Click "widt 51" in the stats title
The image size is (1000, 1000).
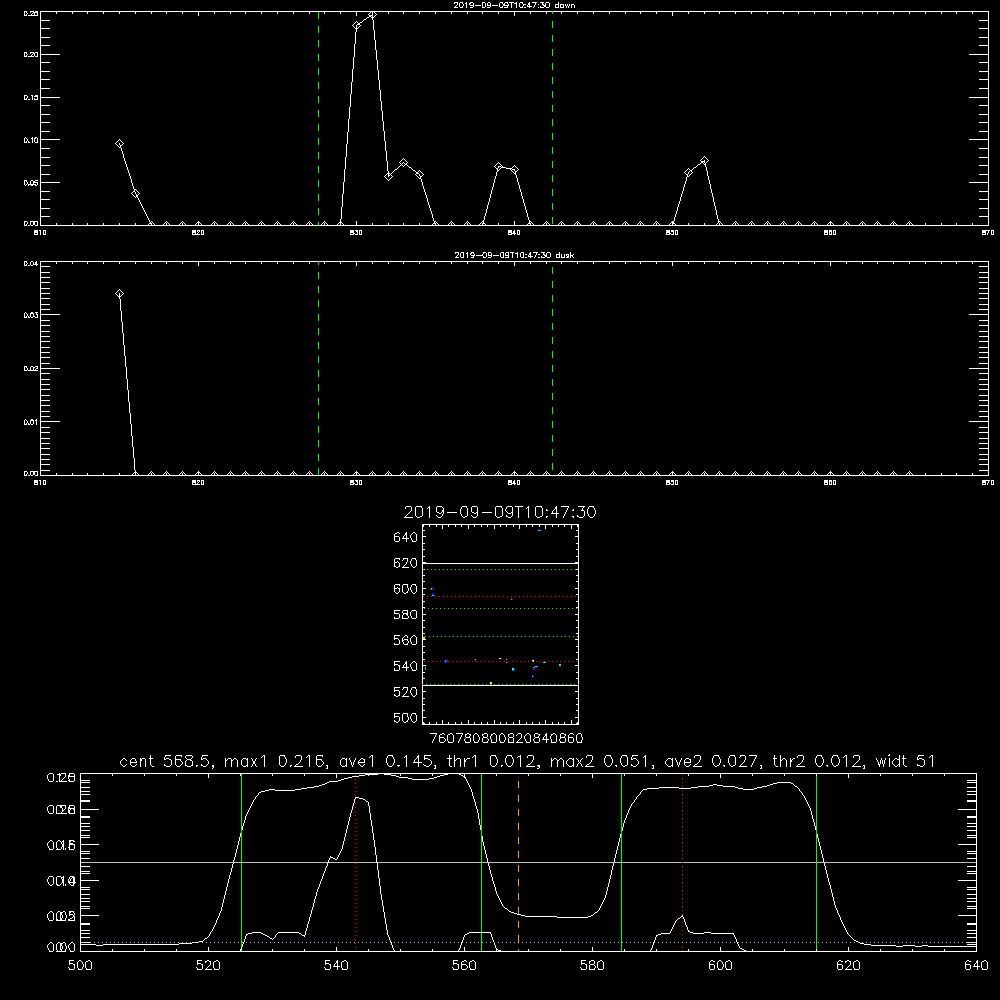point(905,761)
